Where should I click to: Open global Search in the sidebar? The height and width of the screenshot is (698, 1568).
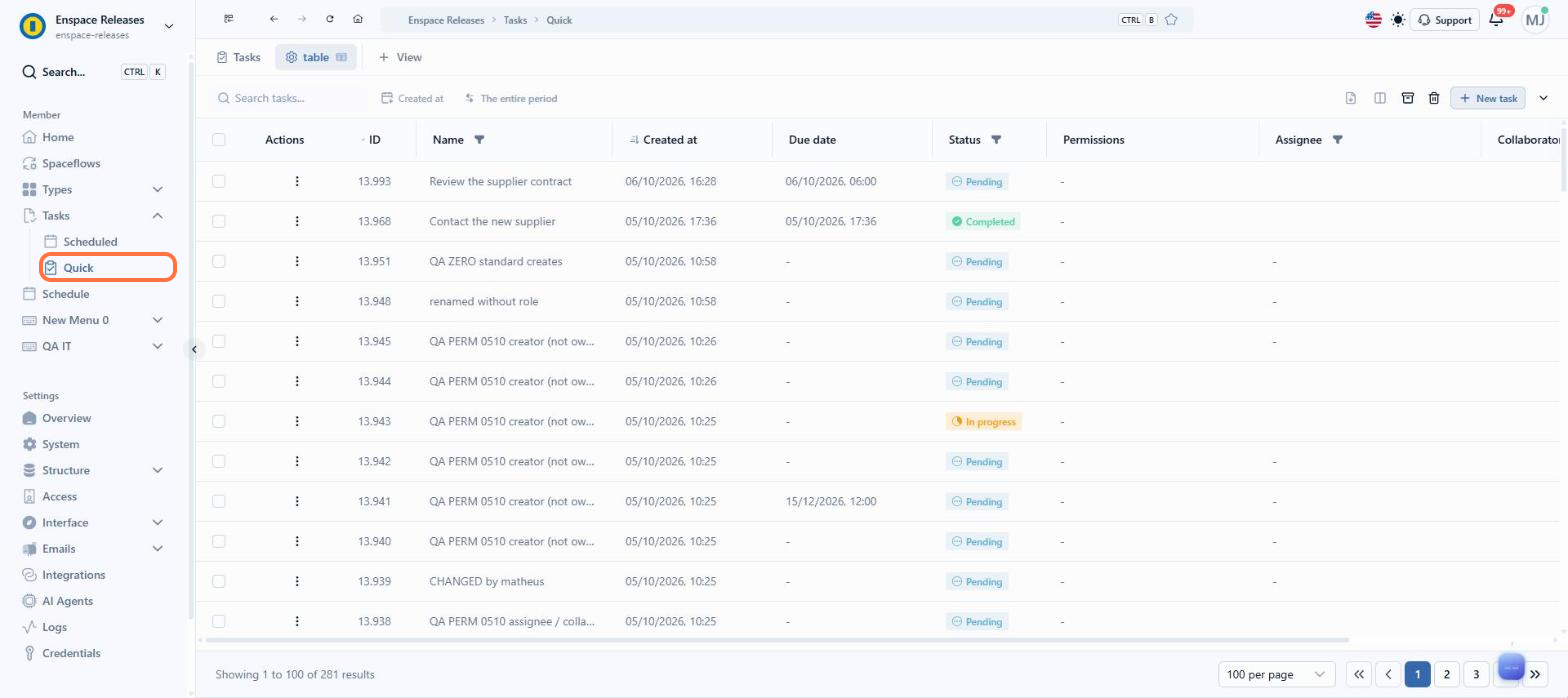[94, 72]
